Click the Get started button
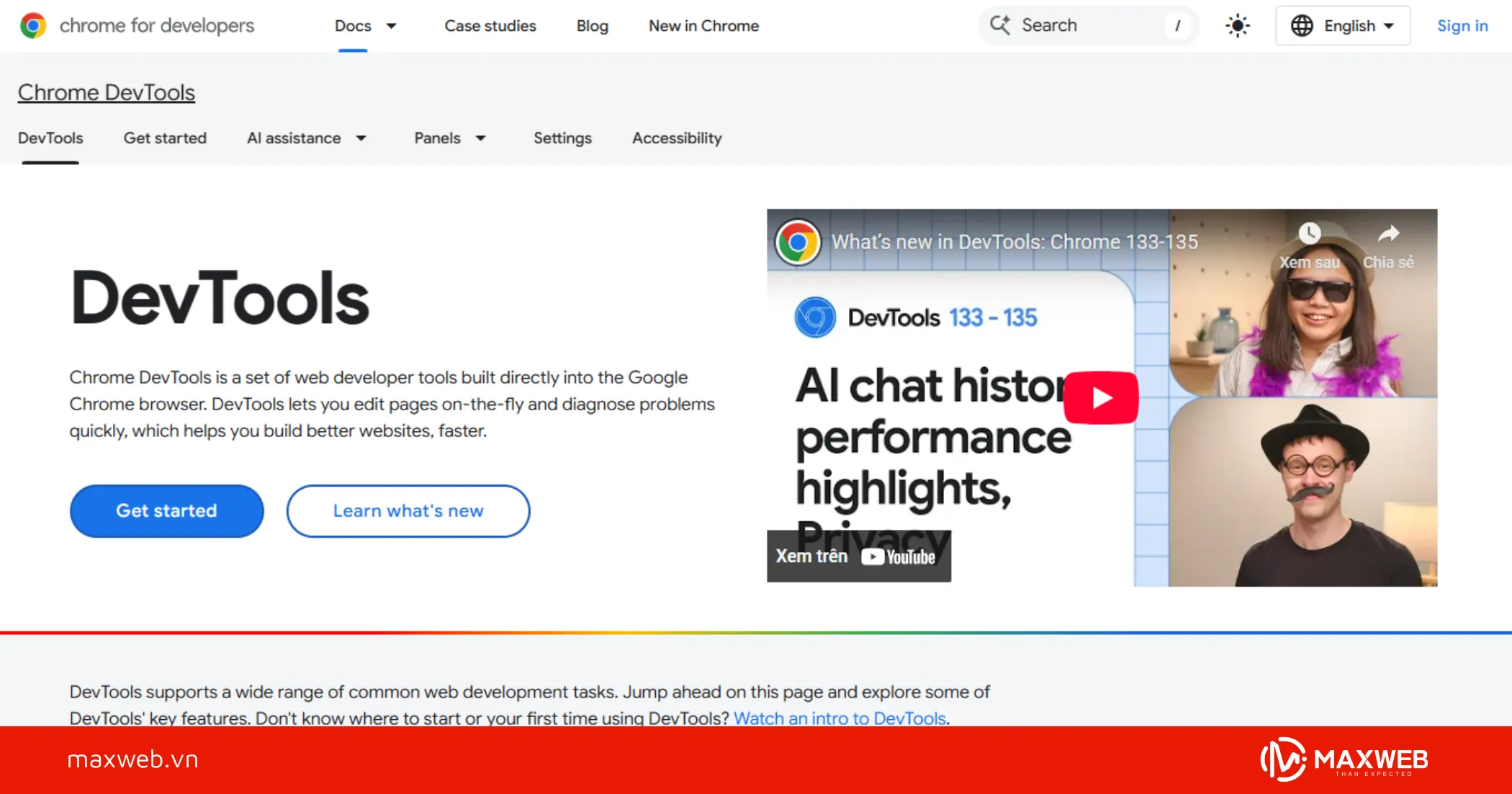Screen dimensions: 1512x794 pos(166,510)
